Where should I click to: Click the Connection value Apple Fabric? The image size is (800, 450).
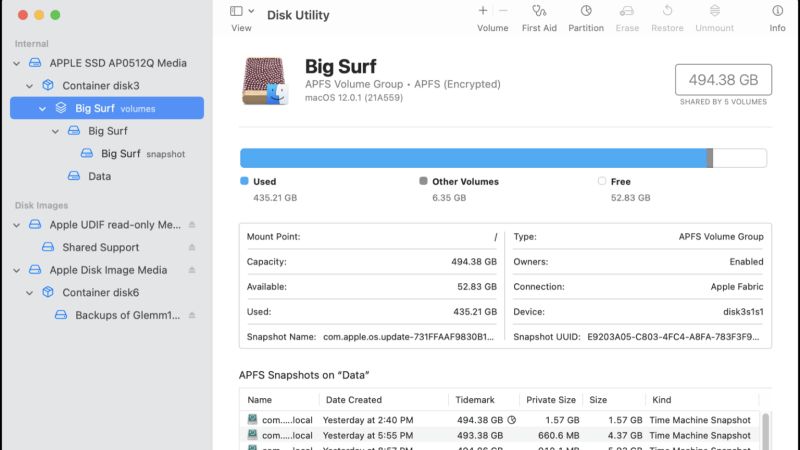click(737, 287)
